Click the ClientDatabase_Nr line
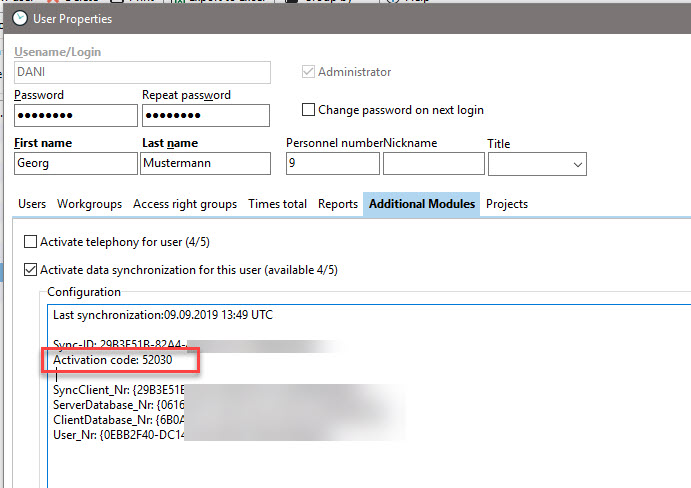Viewport: 691px width, 488px height. coord(119,420)
